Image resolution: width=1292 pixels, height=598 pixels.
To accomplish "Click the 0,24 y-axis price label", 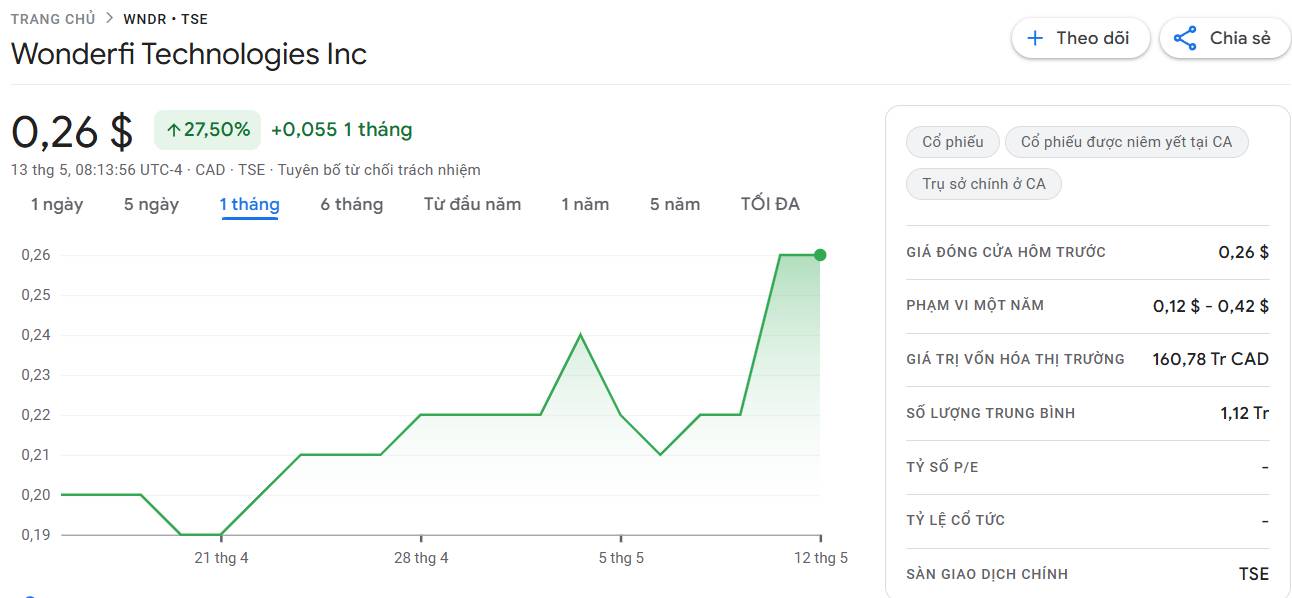I will point(35,335).
